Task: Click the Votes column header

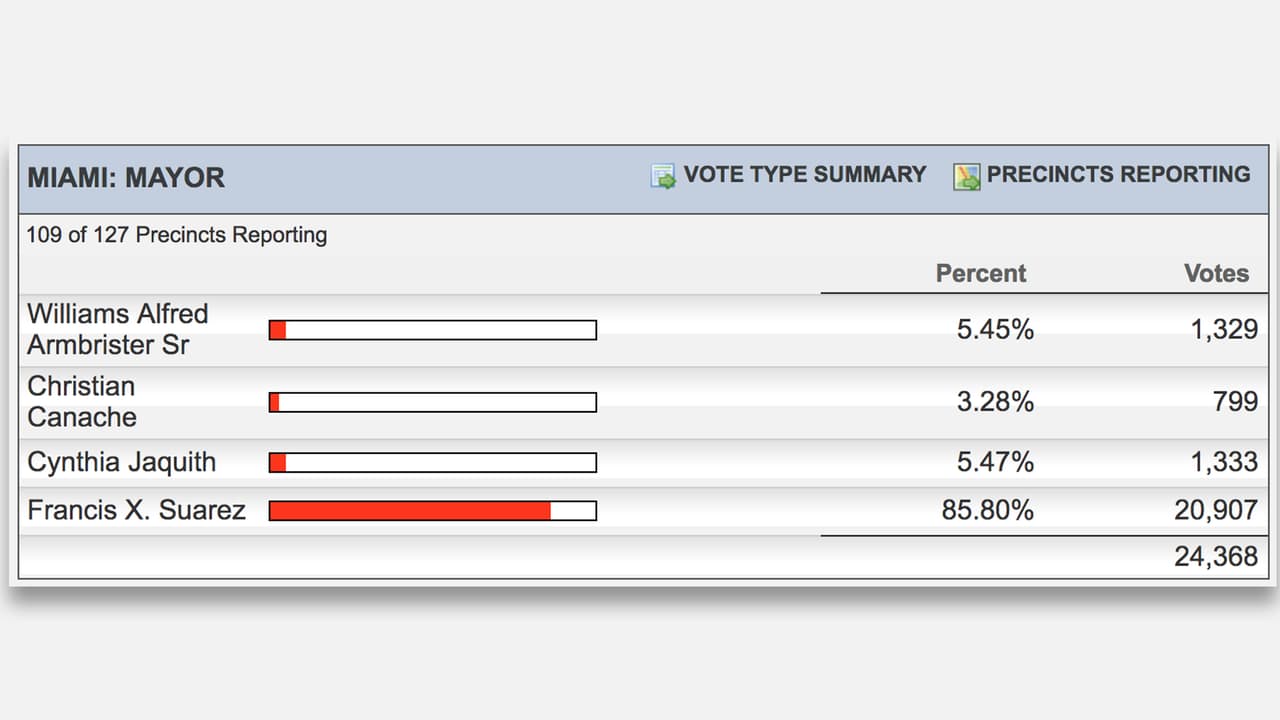Action: click(x=1216, y=274)
